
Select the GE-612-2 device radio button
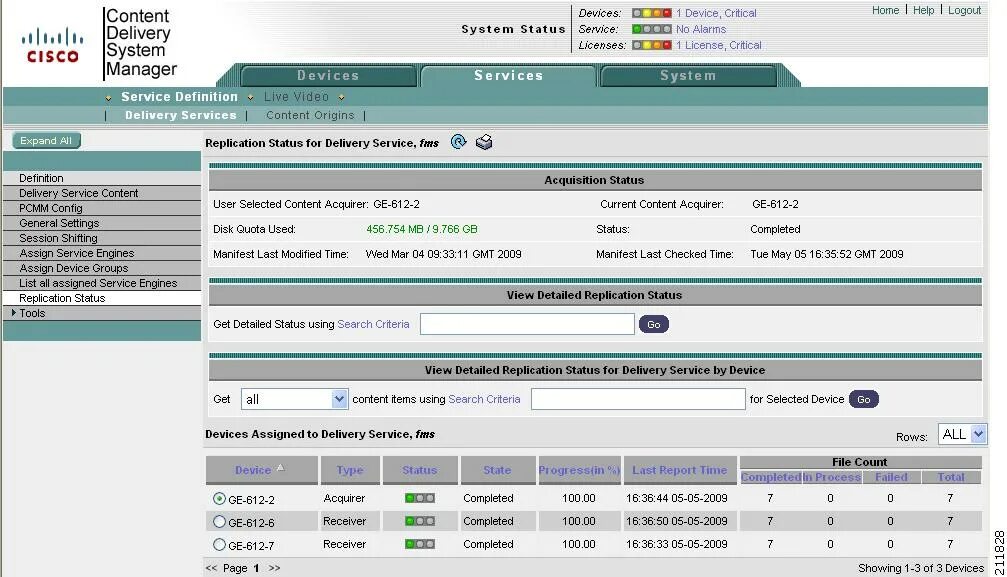219,499
